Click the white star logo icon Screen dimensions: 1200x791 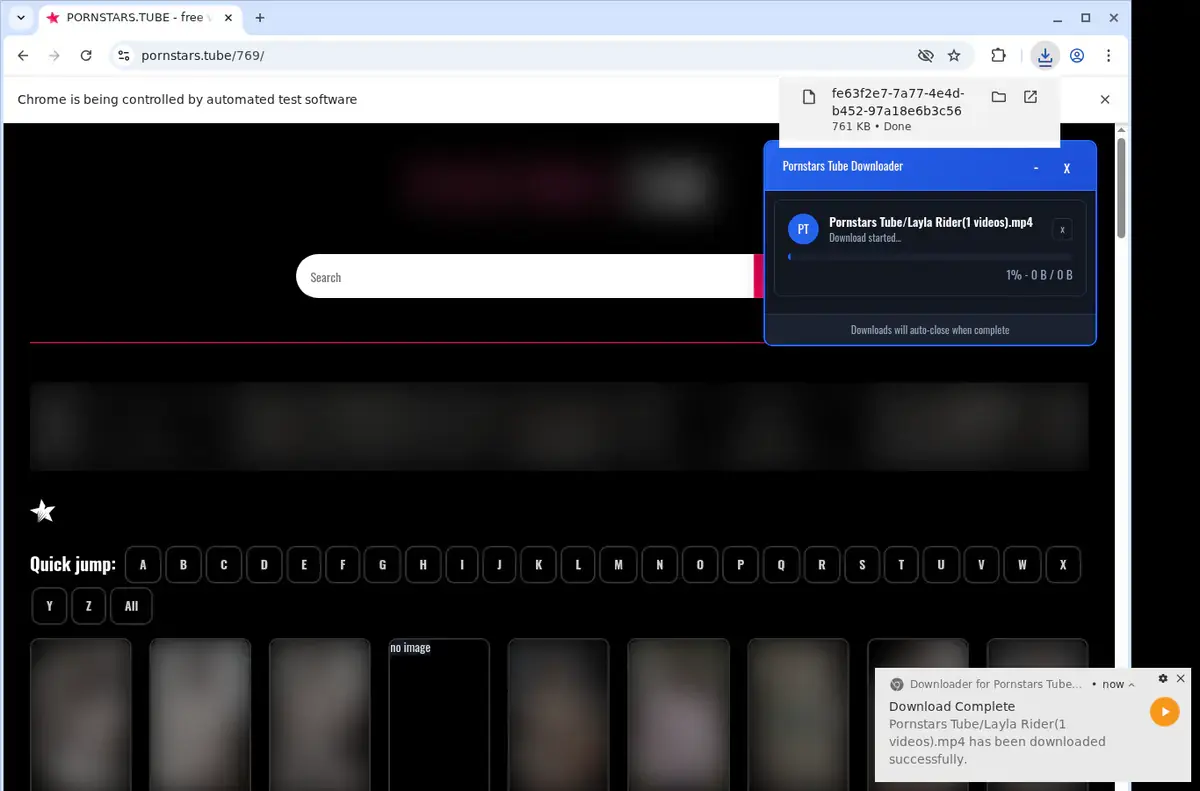point(43,511)
